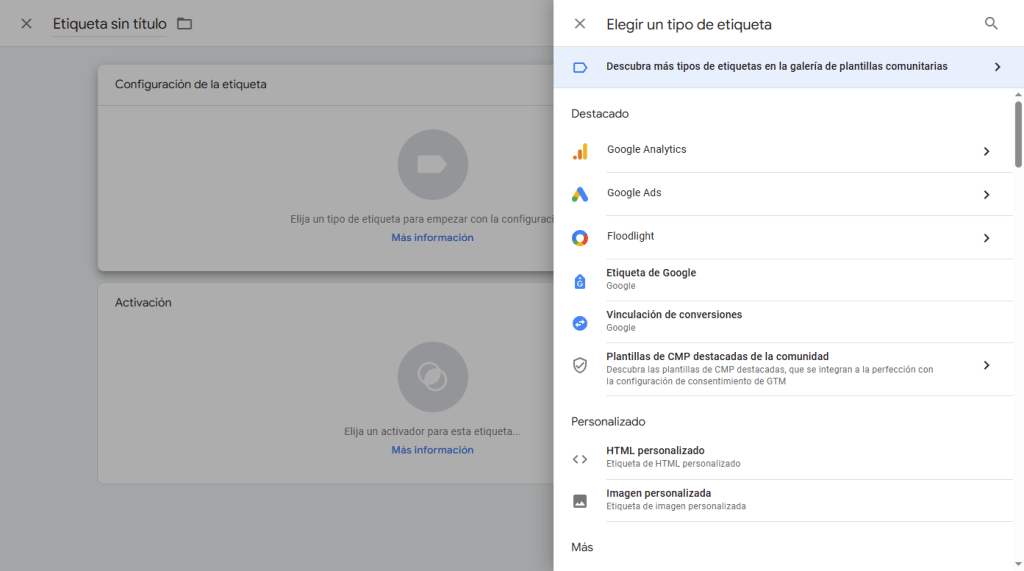Close the Elegir un tipo de etiqueta panel
The height and width of the screenshot is (571, 1024).
[x=580, y=24]
